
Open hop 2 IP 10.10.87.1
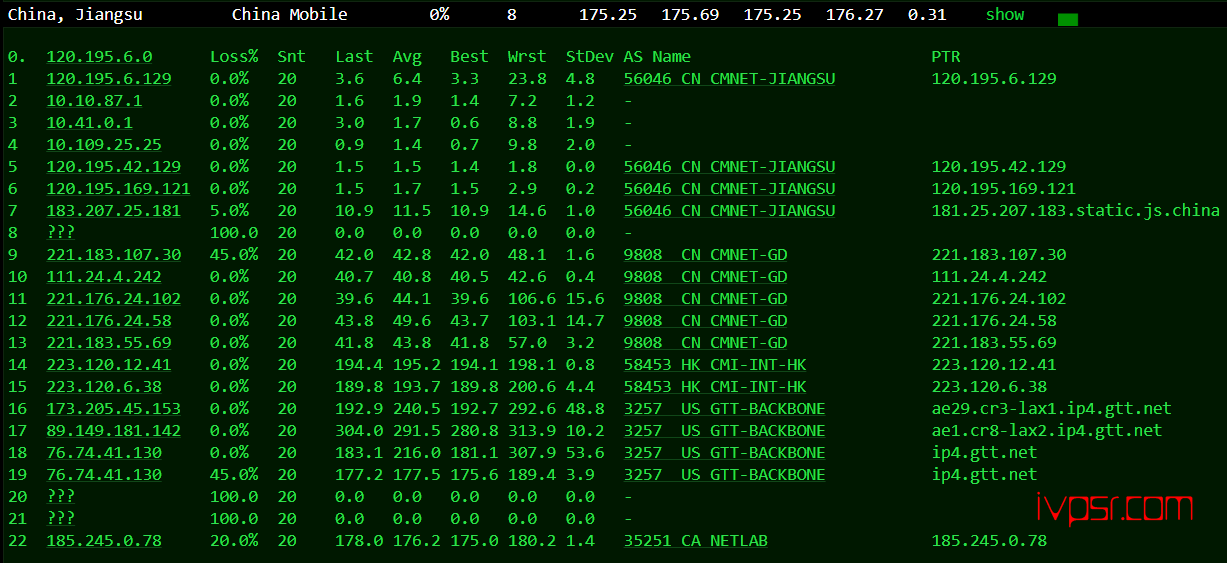[x=94, y=101]
